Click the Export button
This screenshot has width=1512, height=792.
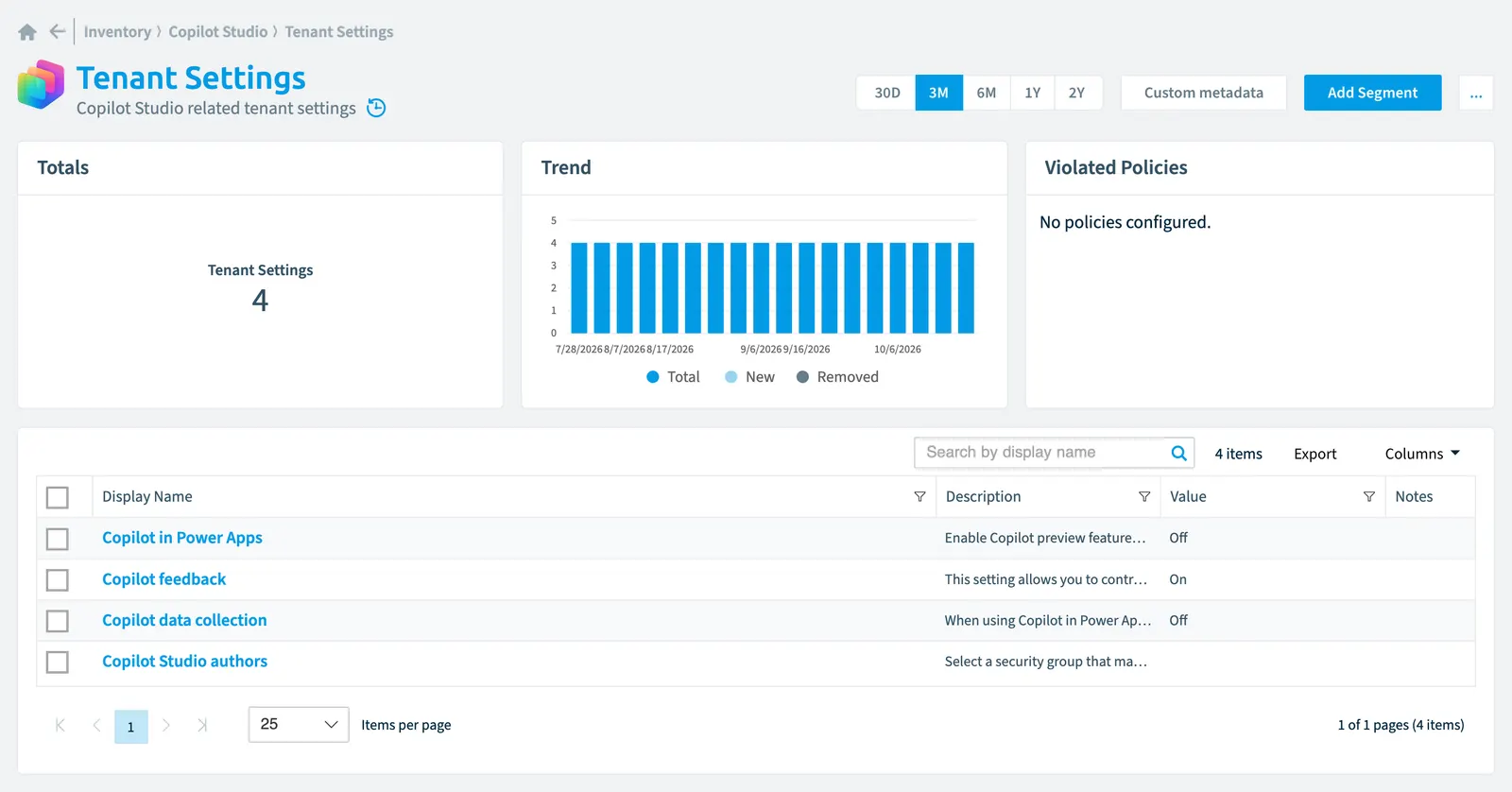1314,454
